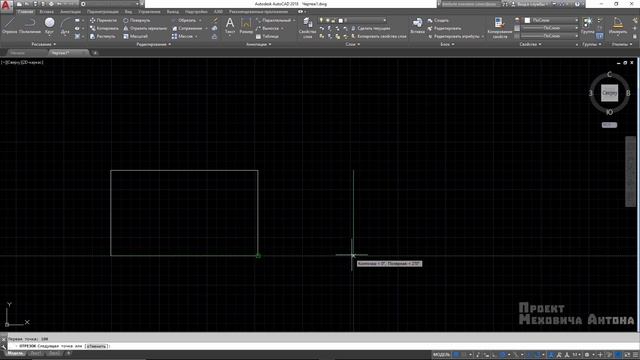Switch to the Модель layout tab
This screenshot has width=640, height=360.
tap(15, 353)
